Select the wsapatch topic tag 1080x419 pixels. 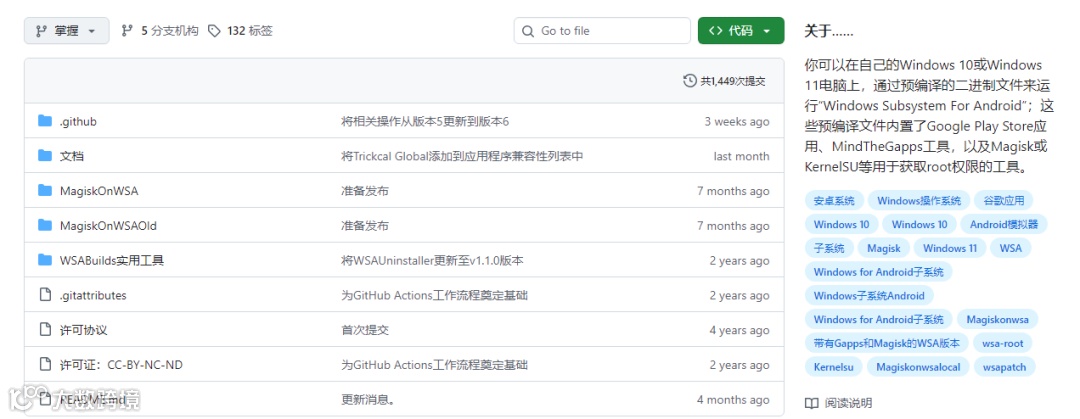pos(1004,367)
